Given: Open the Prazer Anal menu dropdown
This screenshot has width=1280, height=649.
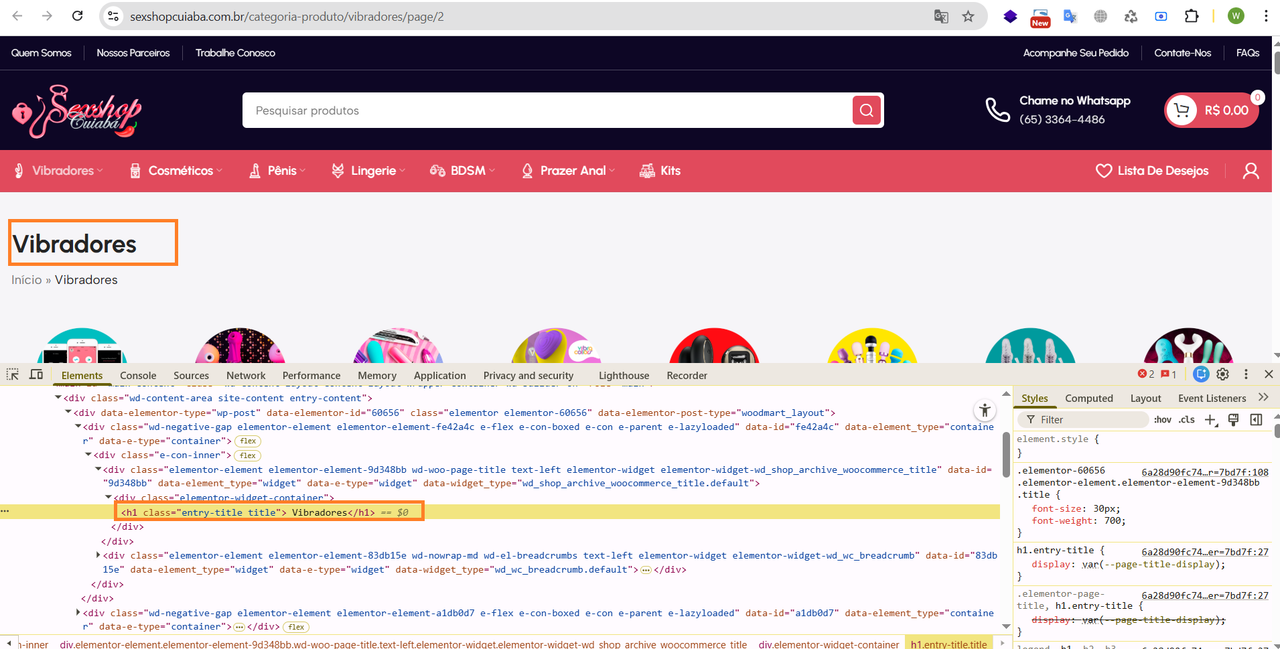Looking at the screenshot, I should (567, 171).
